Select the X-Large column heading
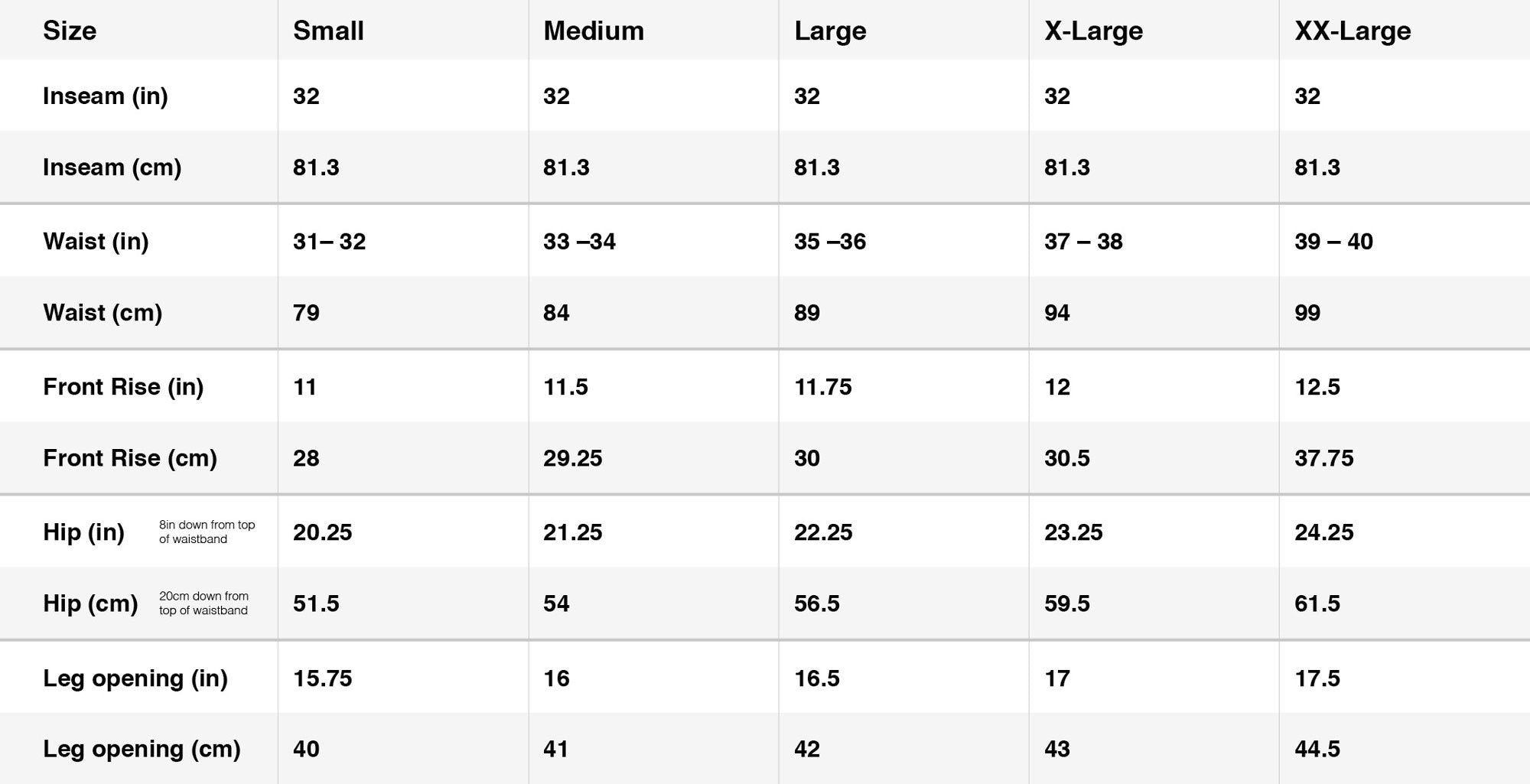The width and height of the screenshot is (1530, 784). [1093, 31]
